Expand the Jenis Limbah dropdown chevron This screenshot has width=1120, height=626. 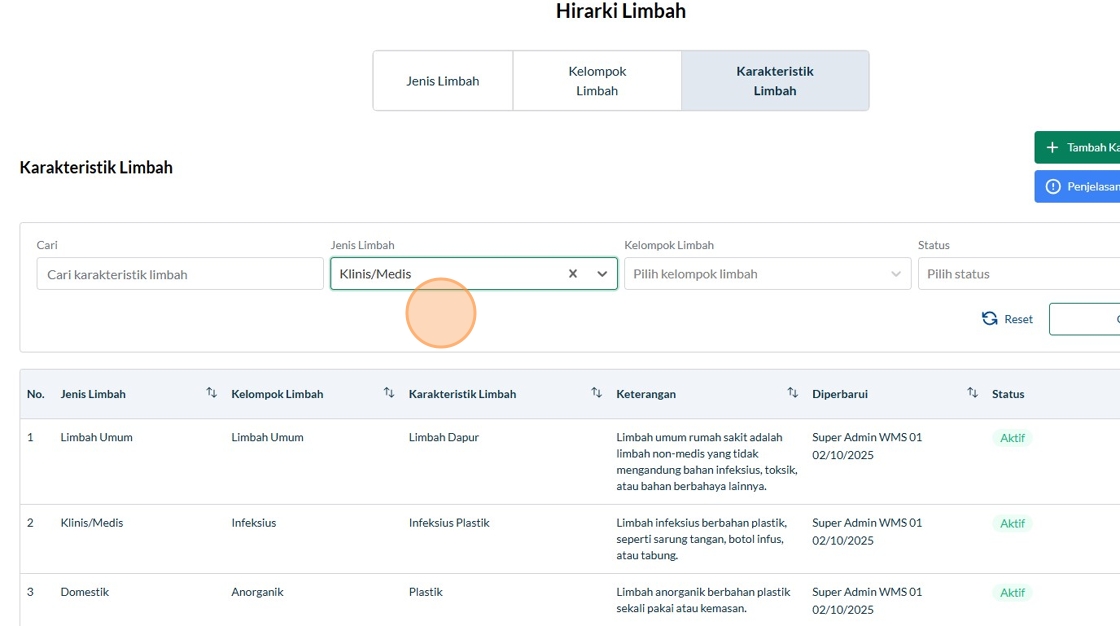point(602,274)
